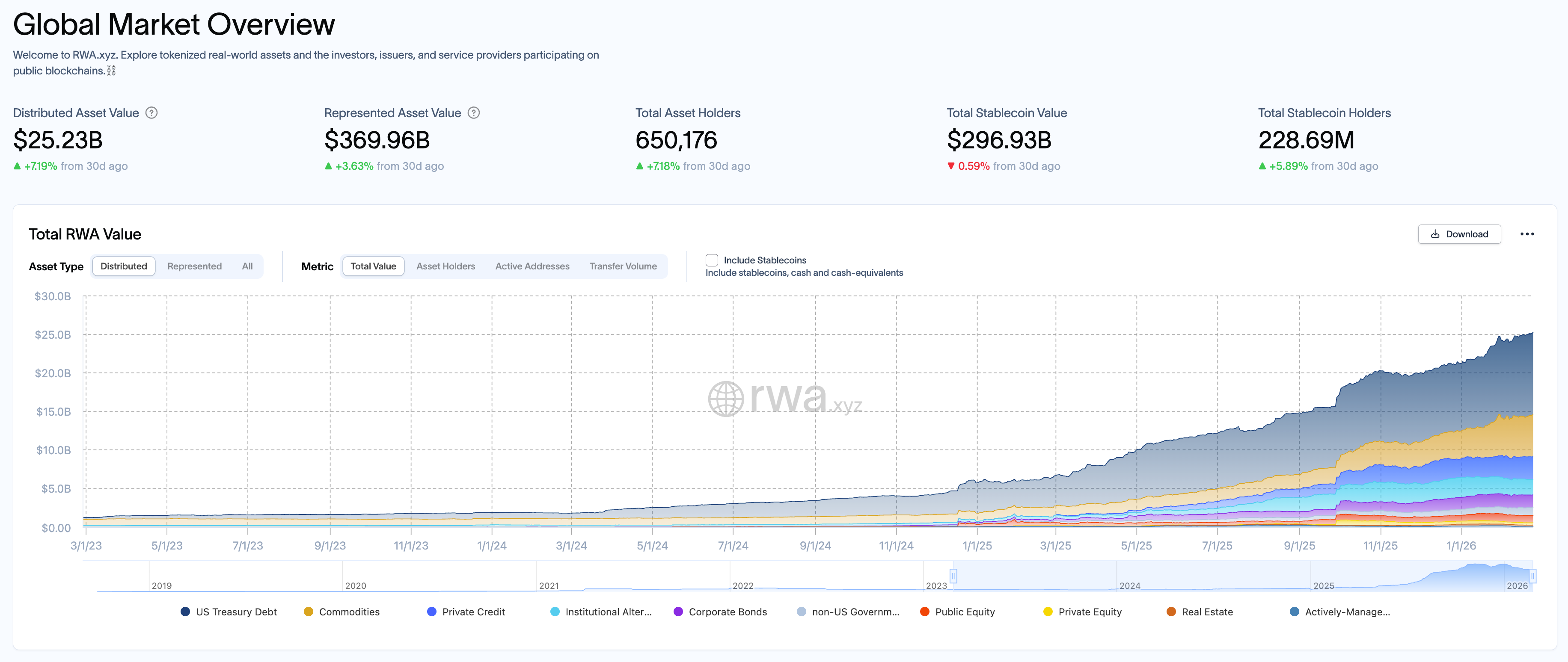Viewport: 1568px width, 662px height.
Task: Open the three-dot chart options menu
Action: coord(1526,234)
